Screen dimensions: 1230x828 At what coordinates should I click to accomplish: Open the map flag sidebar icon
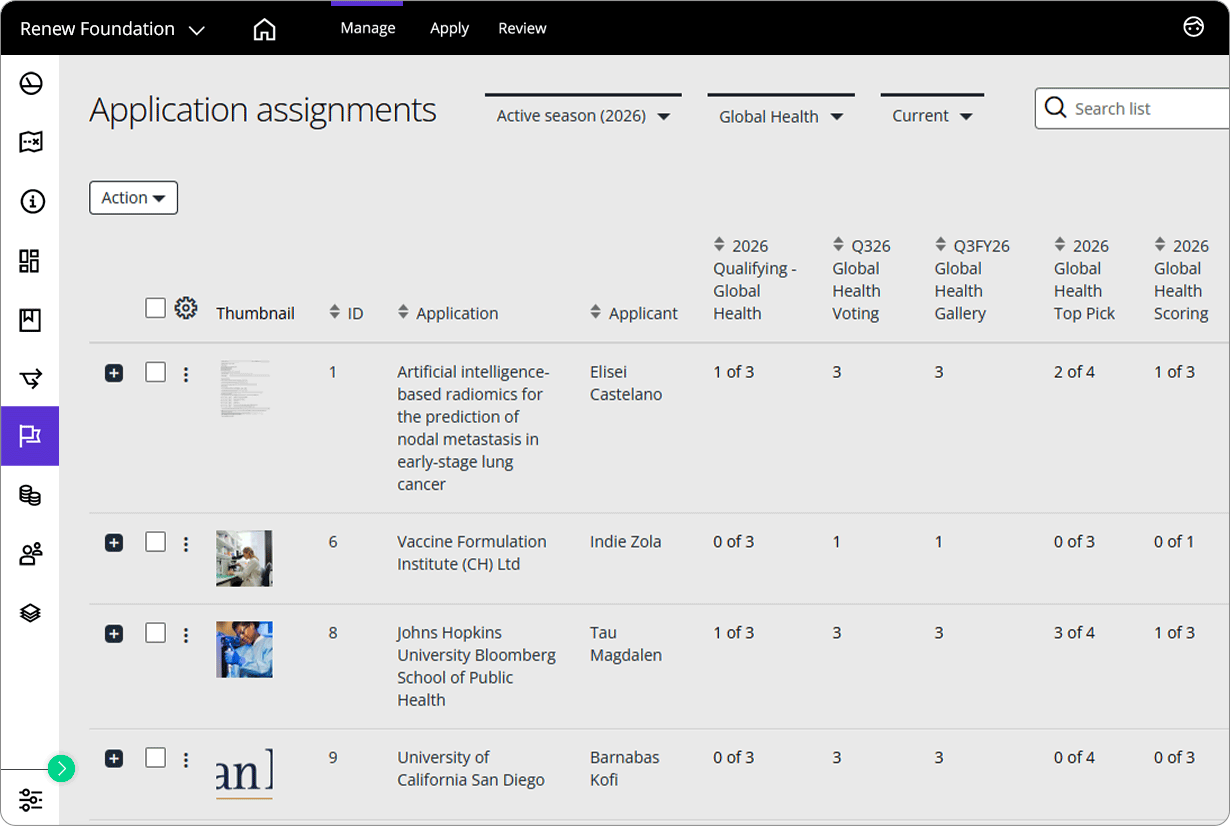31,142
